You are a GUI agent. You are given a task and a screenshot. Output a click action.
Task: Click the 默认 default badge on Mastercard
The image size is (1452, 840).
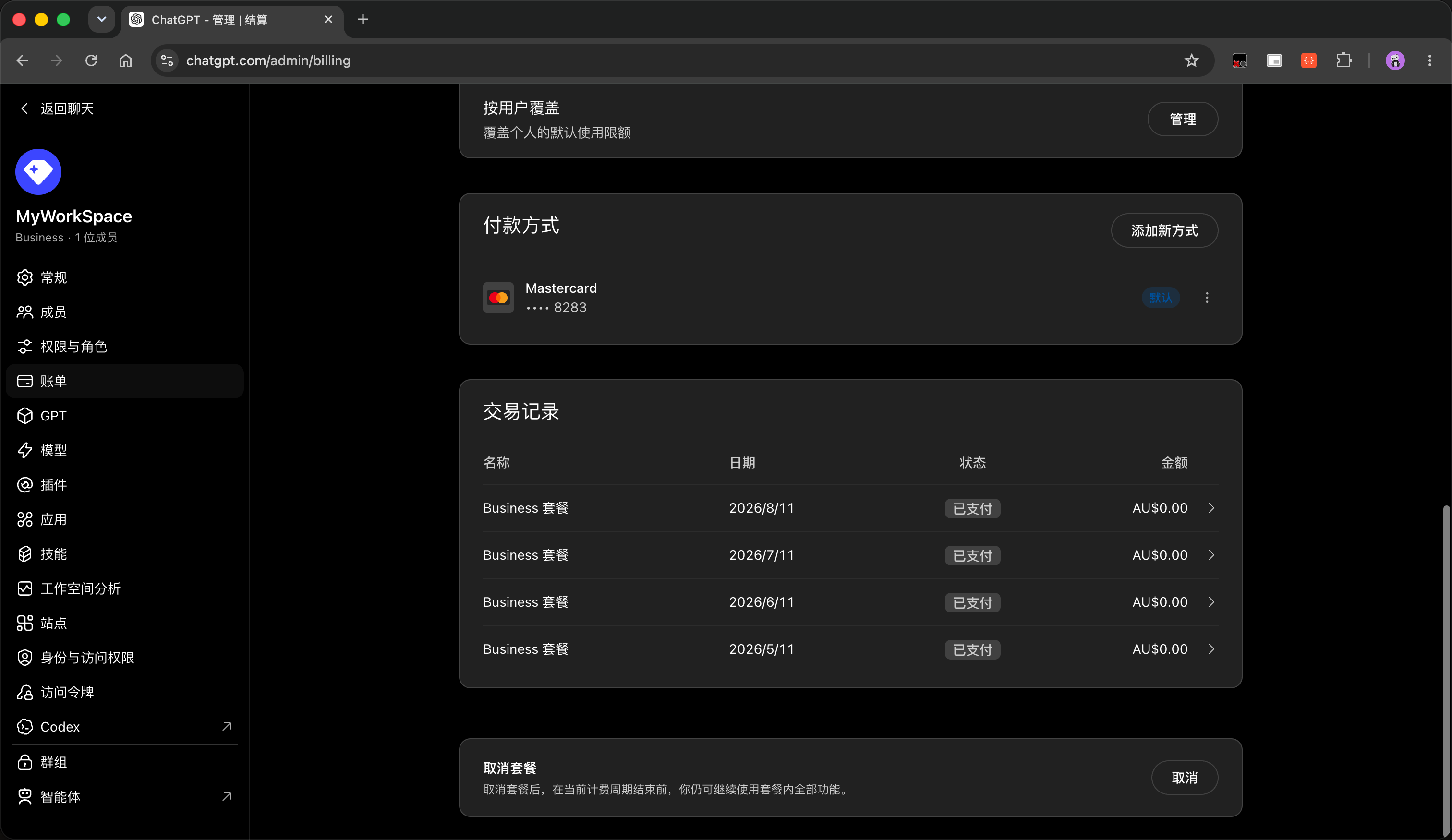pos(1161,298)
